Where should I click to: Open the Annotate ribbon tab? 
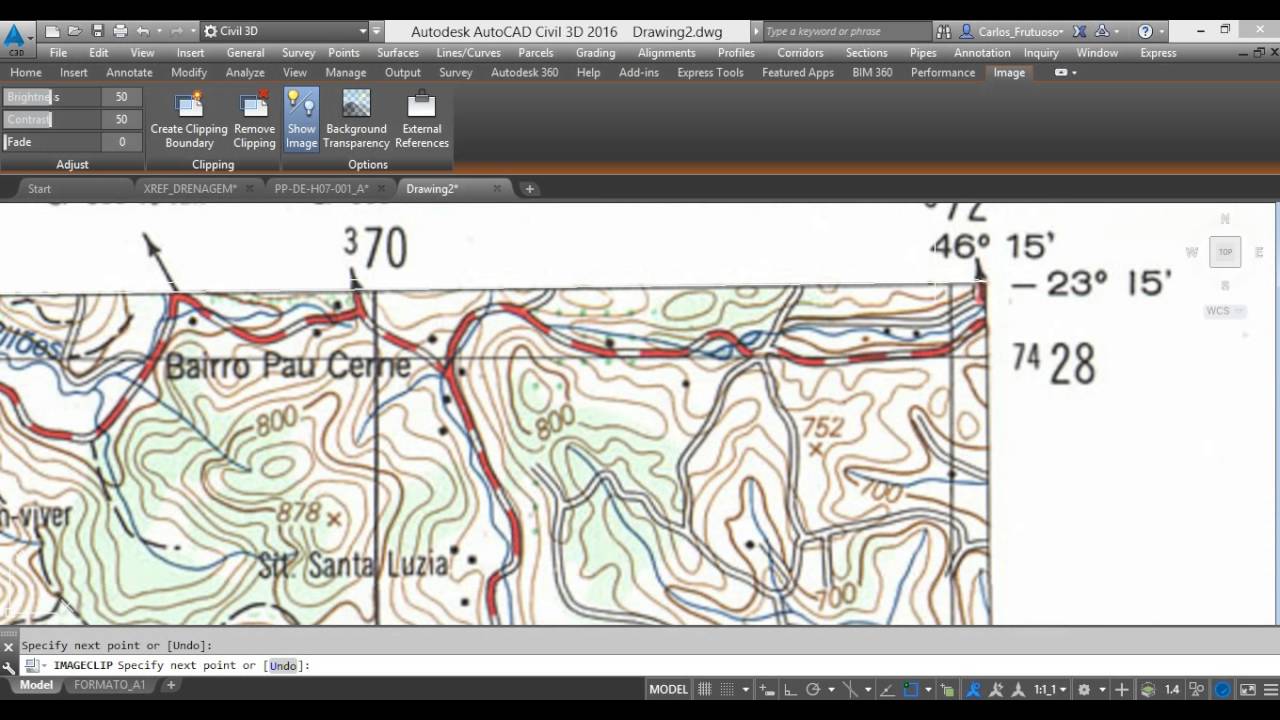(129, 72)
